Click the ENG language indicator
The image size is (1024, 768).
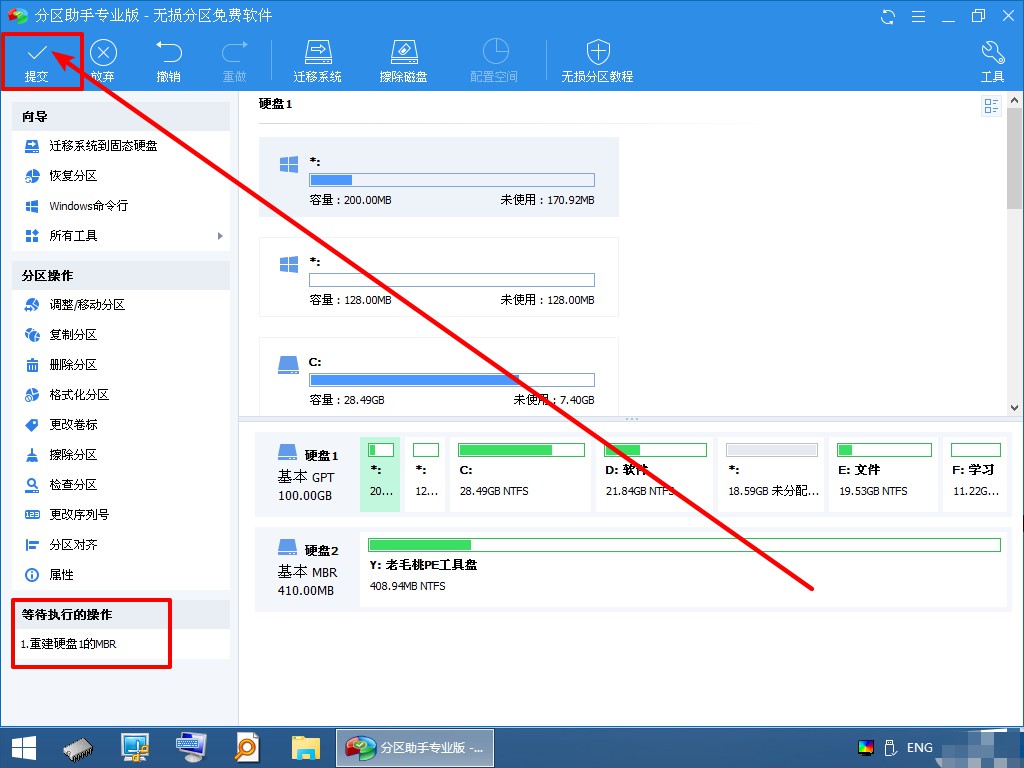pos(920,748)
